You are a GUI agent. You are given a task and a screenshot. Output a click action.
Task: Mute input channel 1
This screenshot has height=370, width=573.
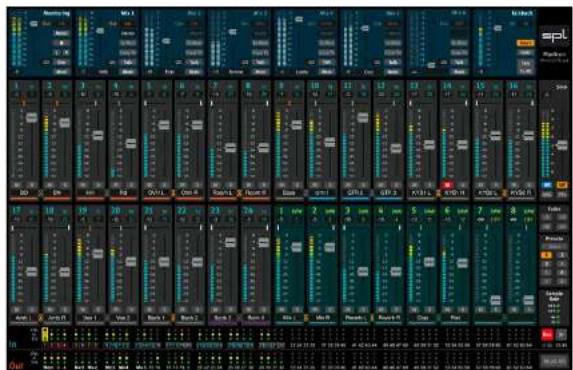coord(17,185)
